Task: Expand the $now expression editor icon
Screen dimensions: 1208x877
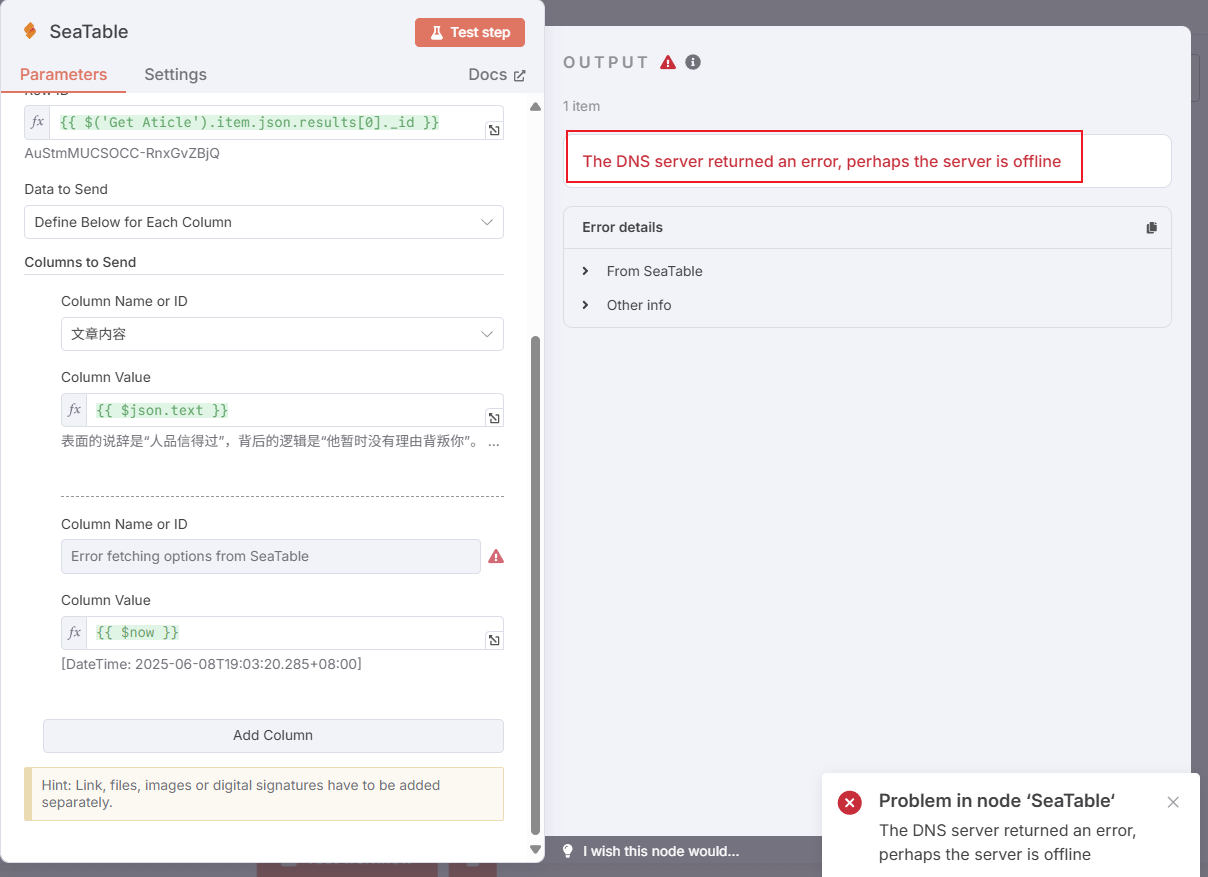Action: 495,641
